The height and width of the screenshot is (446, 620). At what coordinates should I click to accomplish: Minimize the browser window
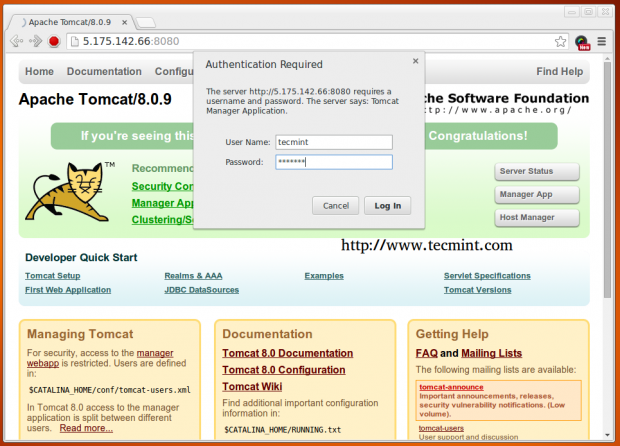(572, 12)
